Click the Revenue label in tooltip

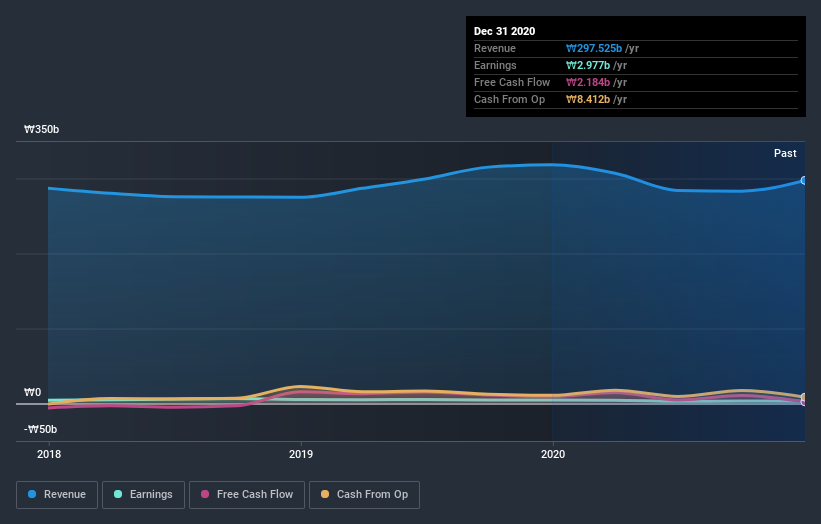click(x=495, y=49)
